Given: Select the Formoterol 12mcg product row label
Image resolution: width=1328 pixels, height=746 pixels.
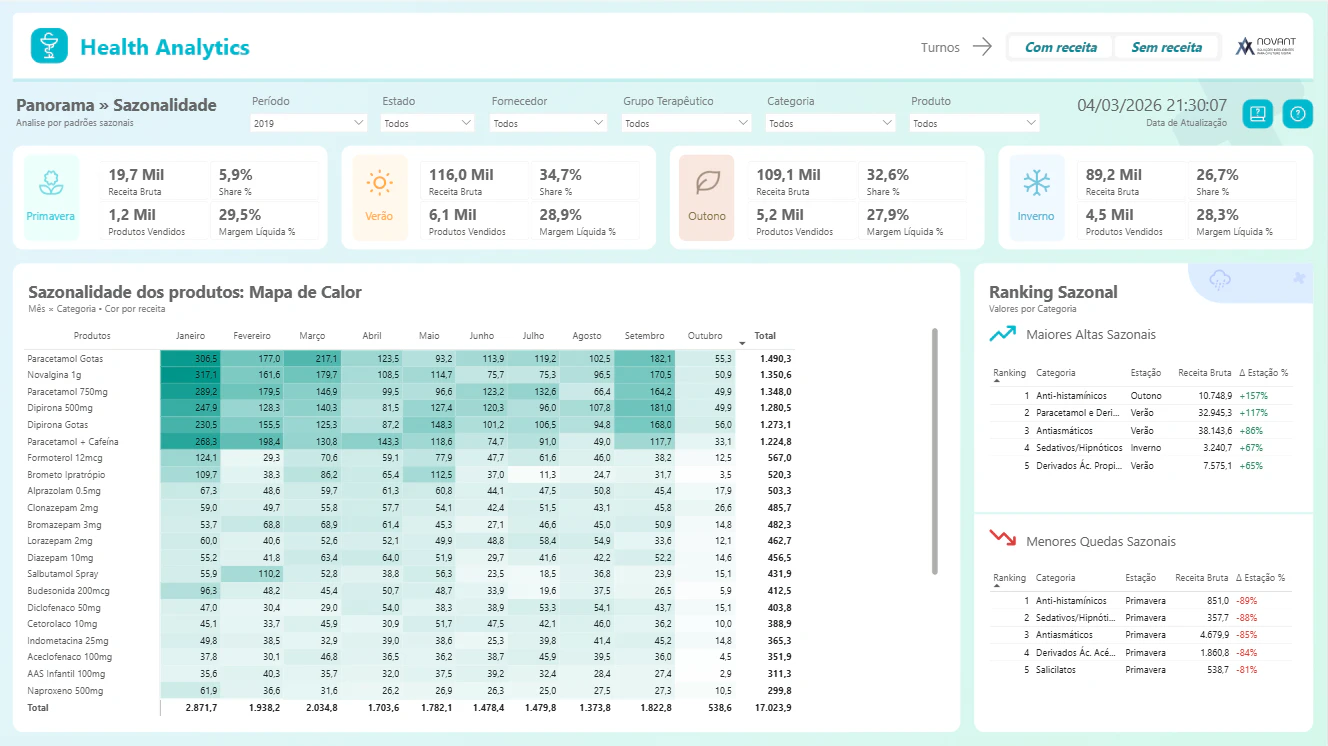Looking at the screenshot, I should pos(66,457).
